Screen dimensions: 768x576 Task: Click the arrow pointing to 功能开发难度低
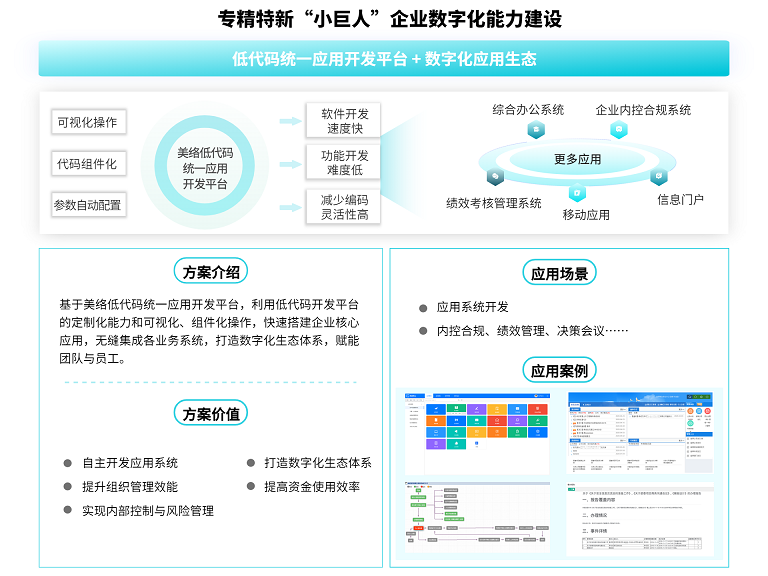tap(290, 163)
